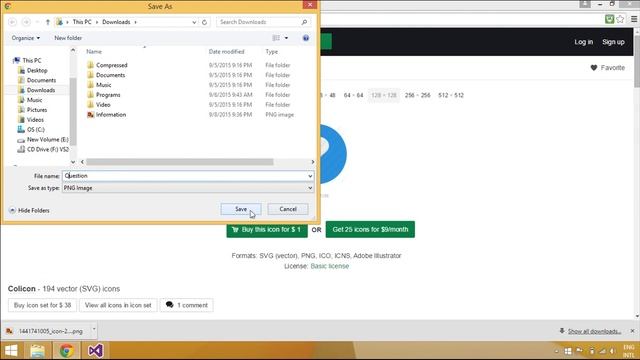Screen dimensions: 640x360
Task: Open the address bar history dropdown
Action: click(x=194, y=22)
